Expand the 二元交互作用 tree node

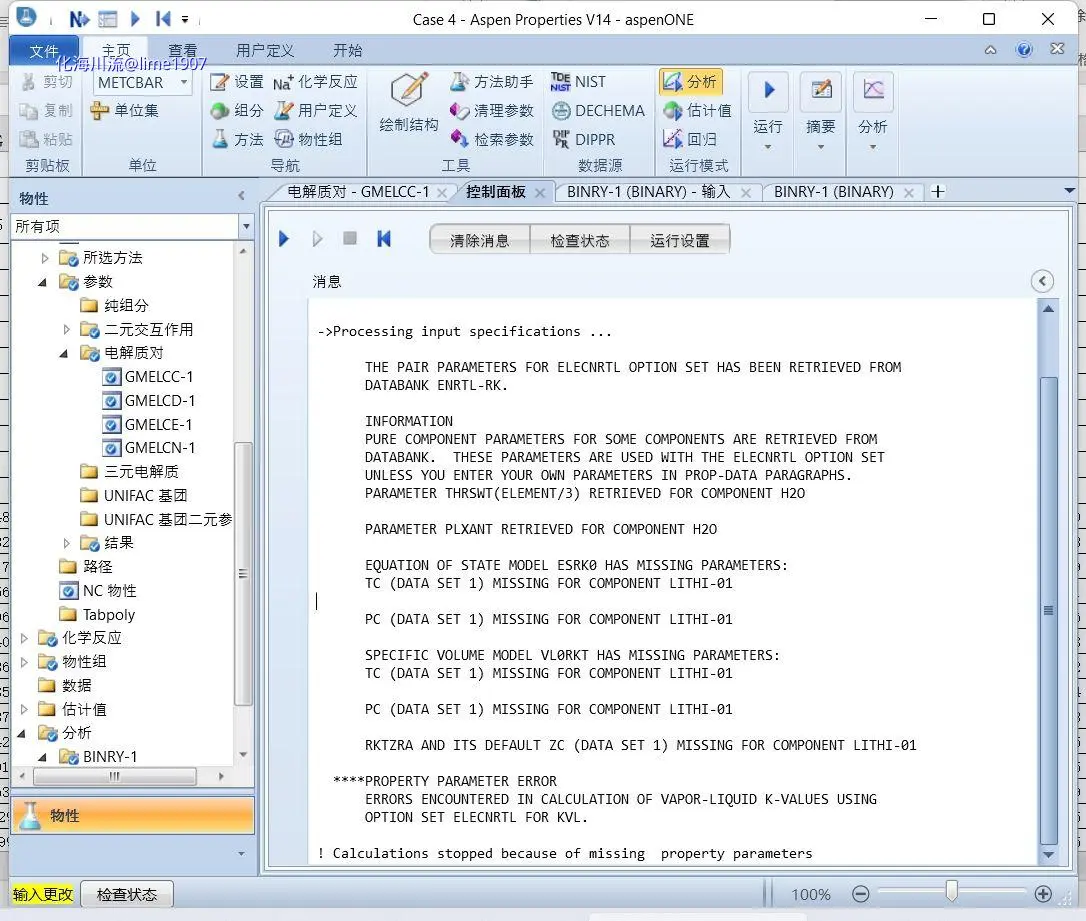(x=66, y=330)
